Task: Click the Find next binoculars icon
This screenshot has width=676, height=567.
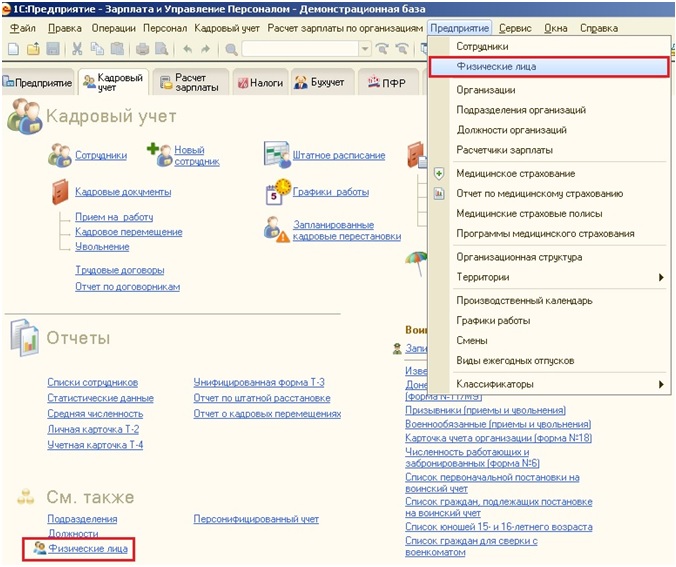Action: pyautogui.click(x=382, y=49)
